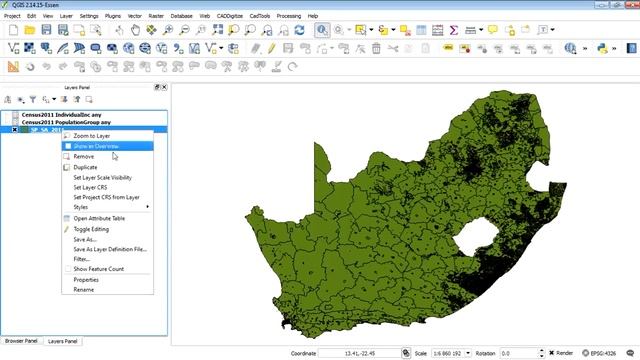
Task: Open the Project menu
Action: pos(12,16)
